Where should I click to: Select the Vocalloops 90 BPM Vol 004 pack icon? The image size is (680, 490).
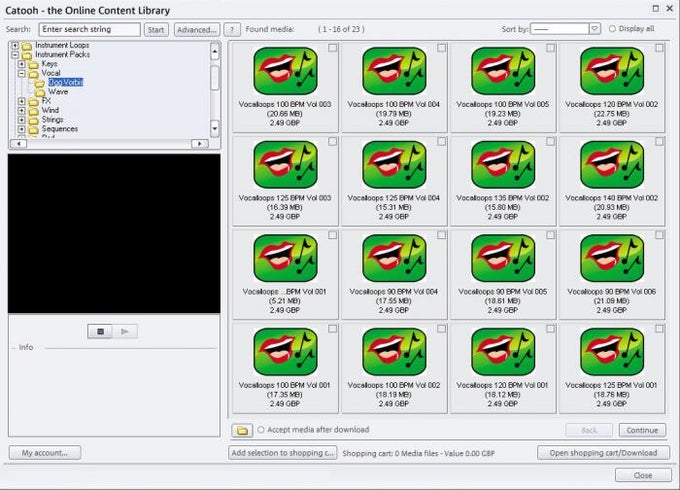pos(394,258)
